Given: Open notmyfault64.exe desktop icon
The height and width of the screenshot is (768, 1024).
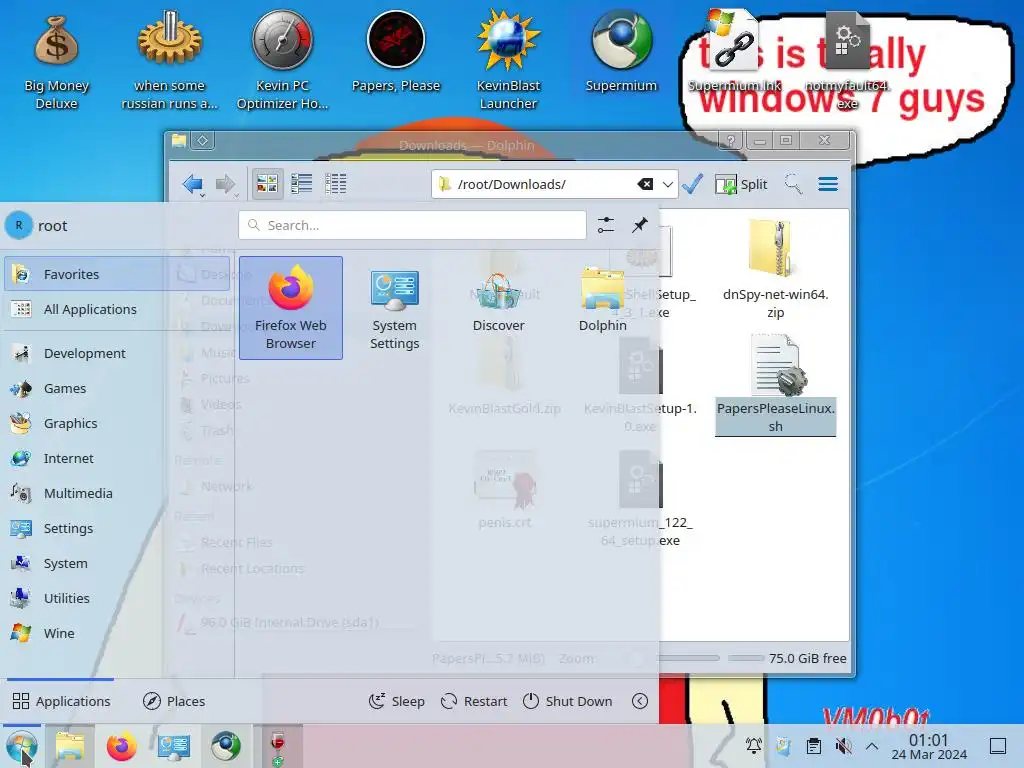Looking at the screenshot, I should coord(847,62).
